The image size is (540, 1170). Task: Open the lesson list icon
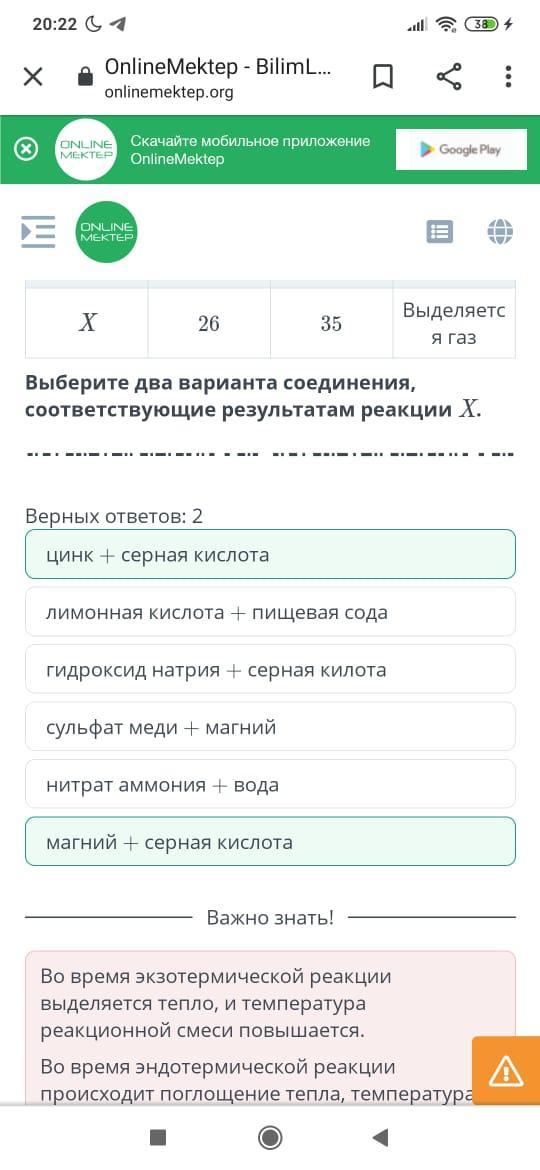coord(439,232)
